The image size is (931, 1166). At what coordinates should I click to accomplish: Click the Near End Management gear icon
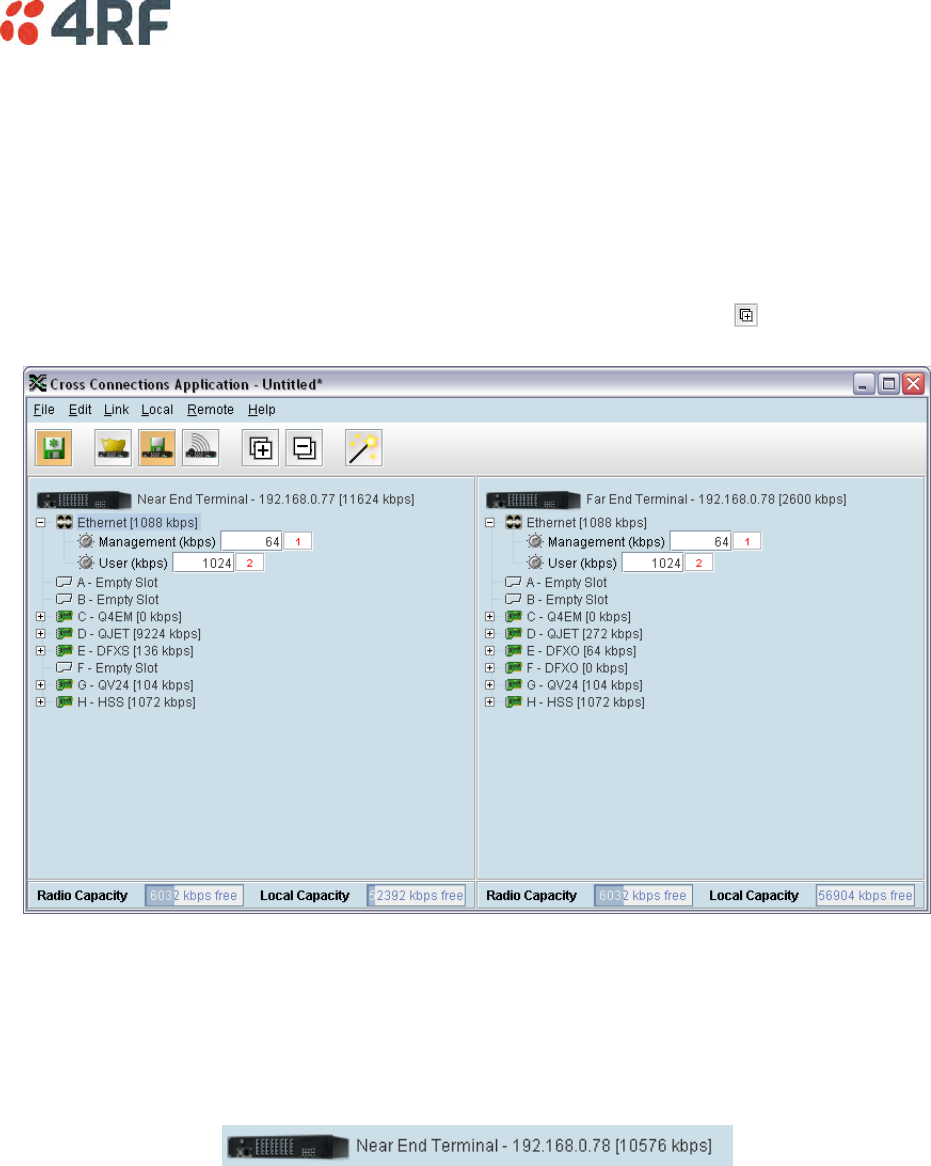(x=86, y=541)
